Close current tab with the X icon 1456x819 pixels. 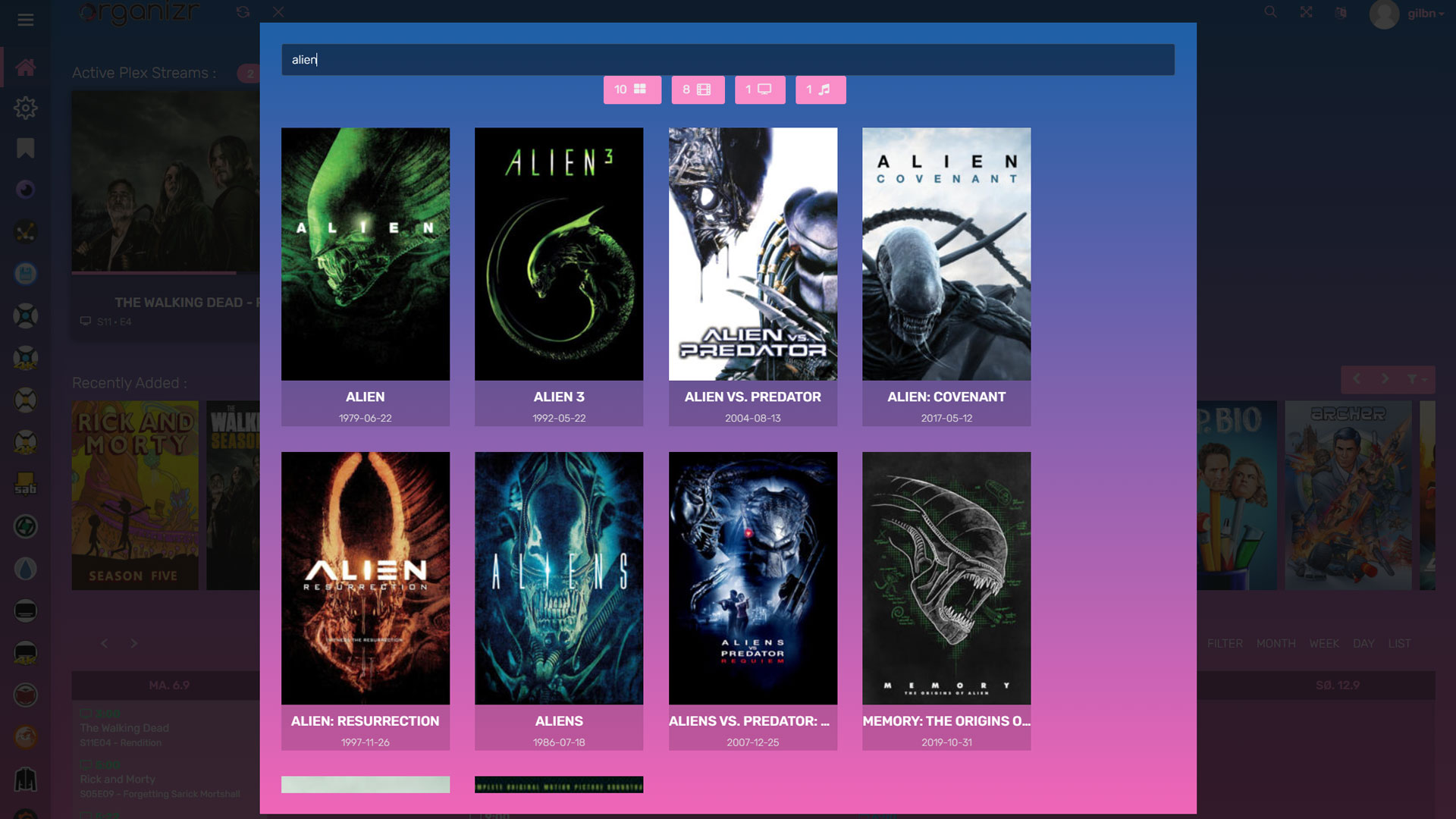[278, 12]
